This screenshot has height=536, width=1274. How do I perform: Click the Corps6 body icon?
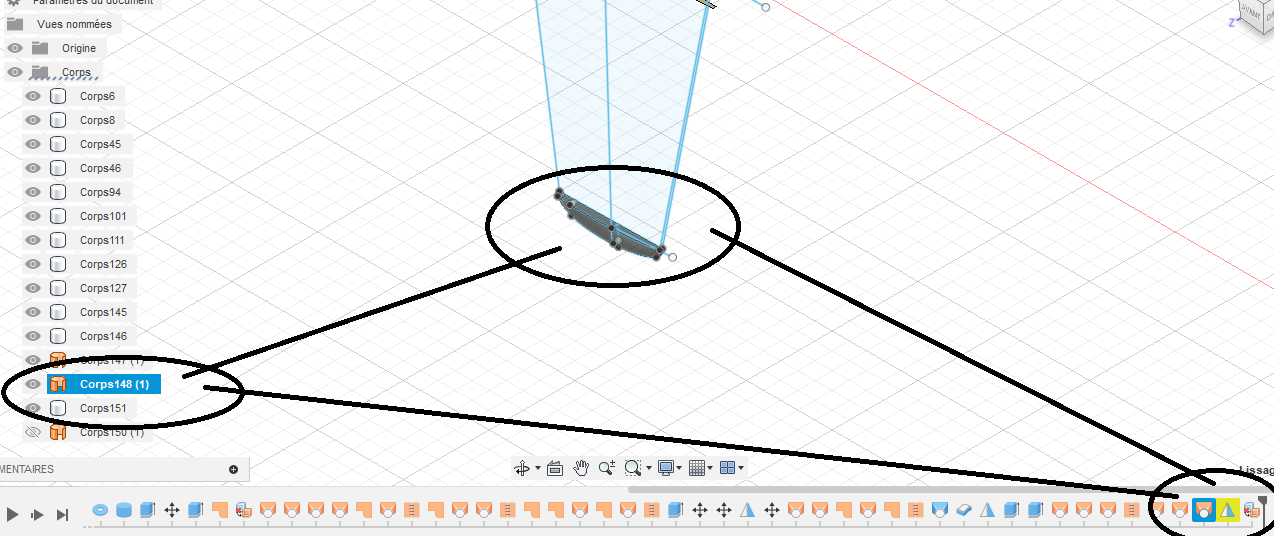pyautogui.click(x=58, y=96)
